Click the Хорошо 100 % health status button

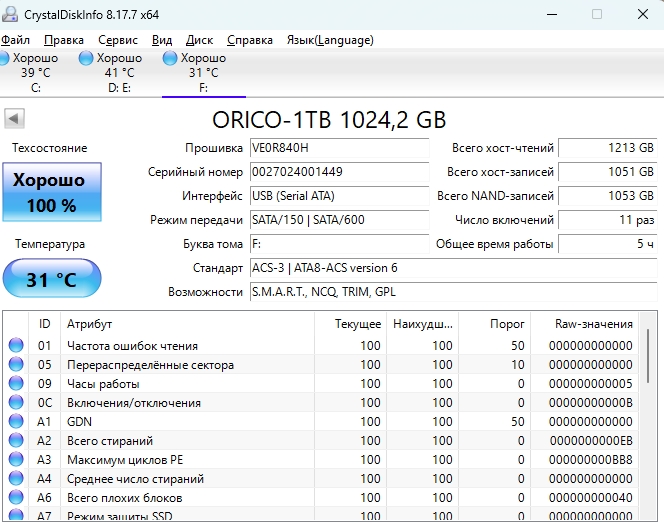(x=51, y=193)
